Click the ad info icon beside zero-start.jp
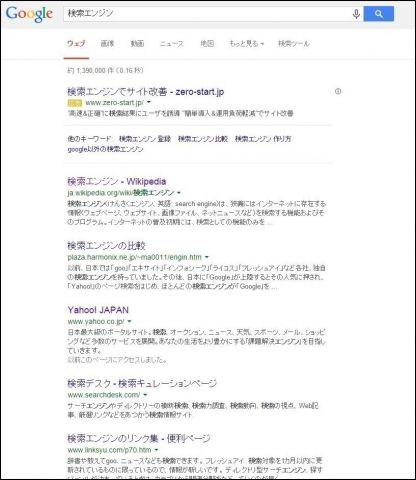Image resolution: width=416 pixels, height=480 pixels. click(x=338, y=91)
